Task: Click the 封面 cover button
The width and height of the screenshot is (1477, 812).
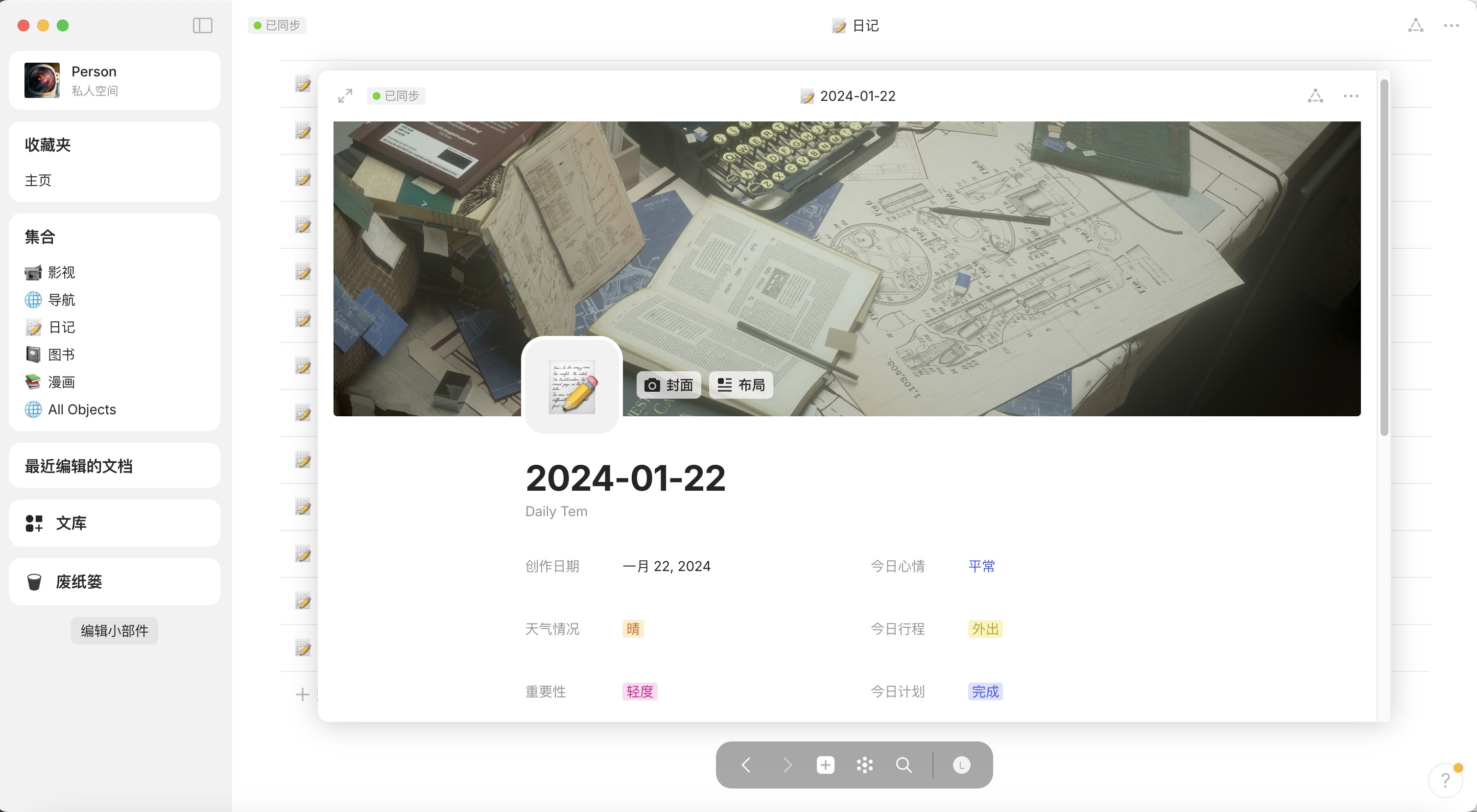Action: coord(668,385)
